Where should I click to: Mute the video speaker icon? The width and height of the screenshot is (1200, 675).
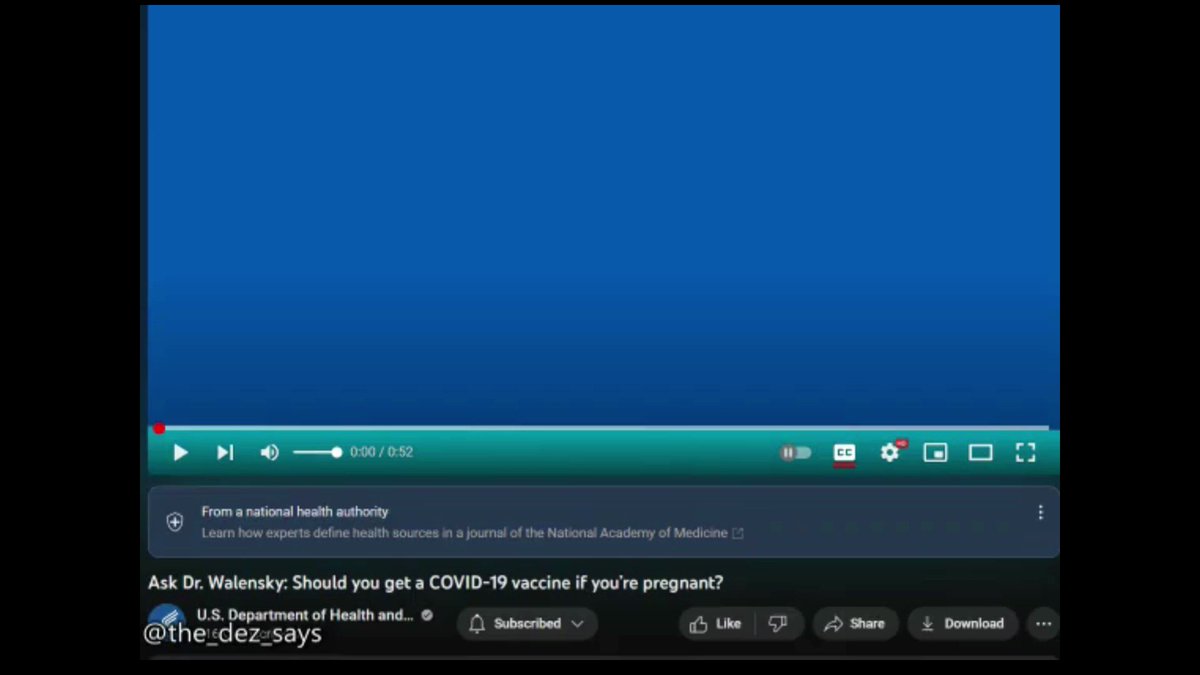click(269, 453)
